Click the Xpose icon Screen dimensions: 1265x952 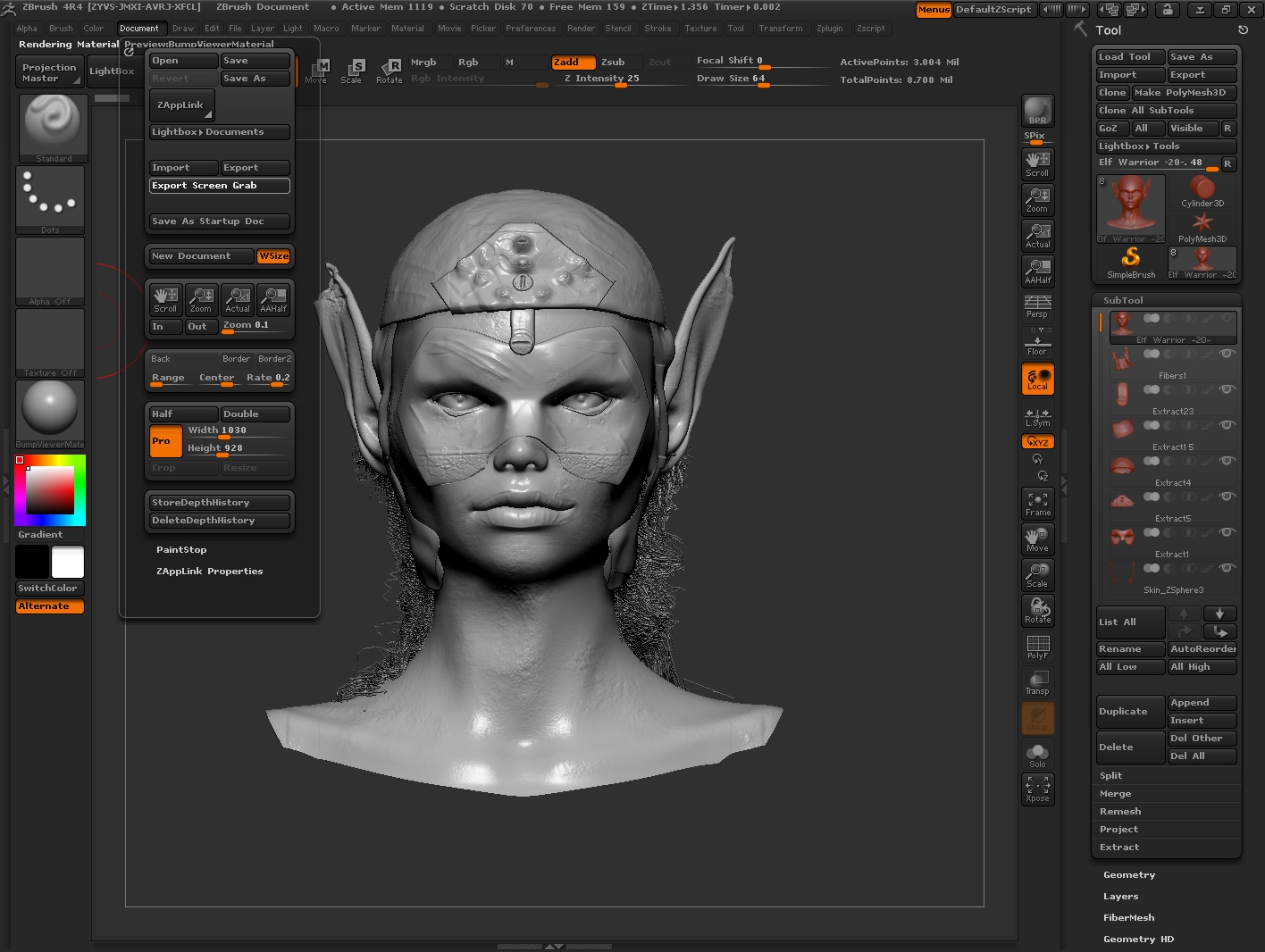(x=1037, y=789)
